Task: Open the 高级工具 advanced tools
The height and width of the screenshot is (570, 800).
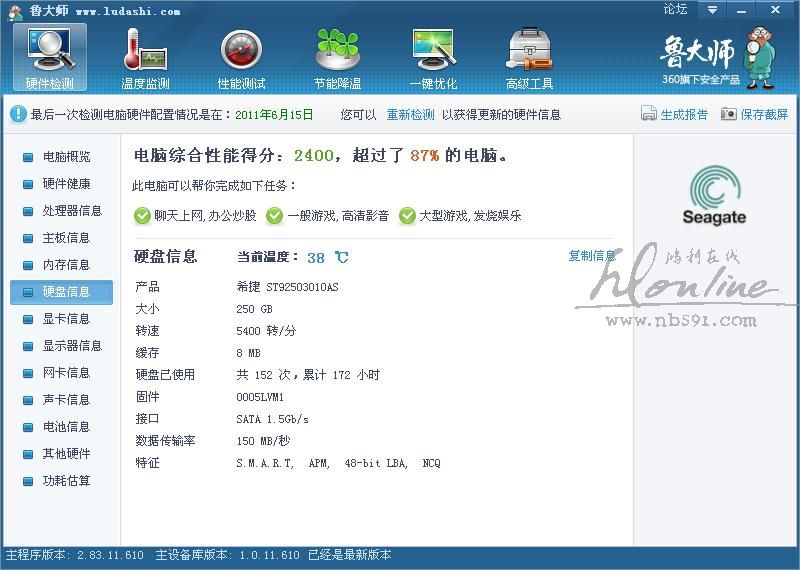Action: [x=529, y=59]
